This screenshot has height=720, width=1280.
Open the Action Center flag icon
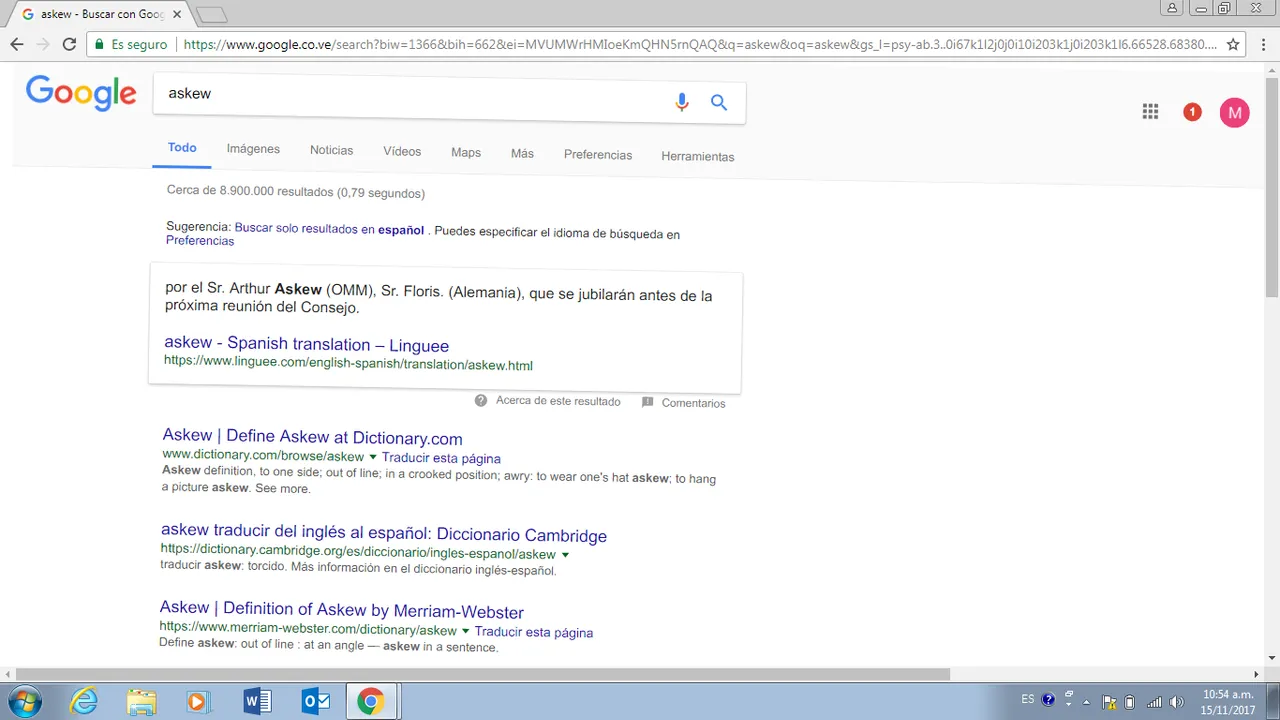1108,701
